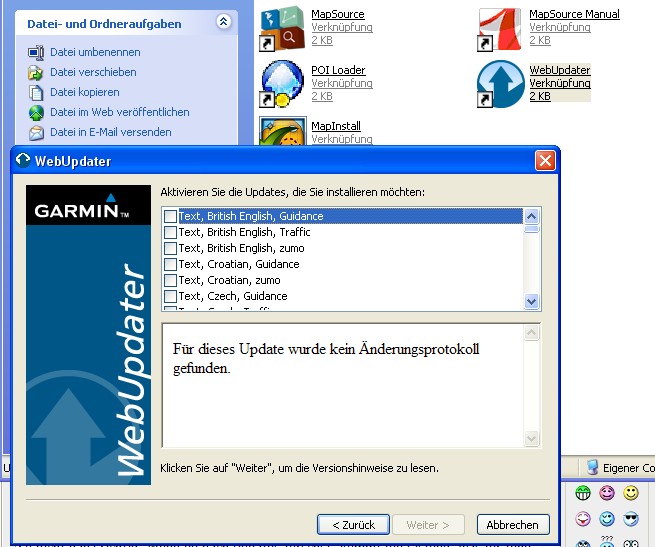This screenshot has height=547, width=655.
Task: Click the Datei in E-Mail versenden icon
Action: [37, 132]
